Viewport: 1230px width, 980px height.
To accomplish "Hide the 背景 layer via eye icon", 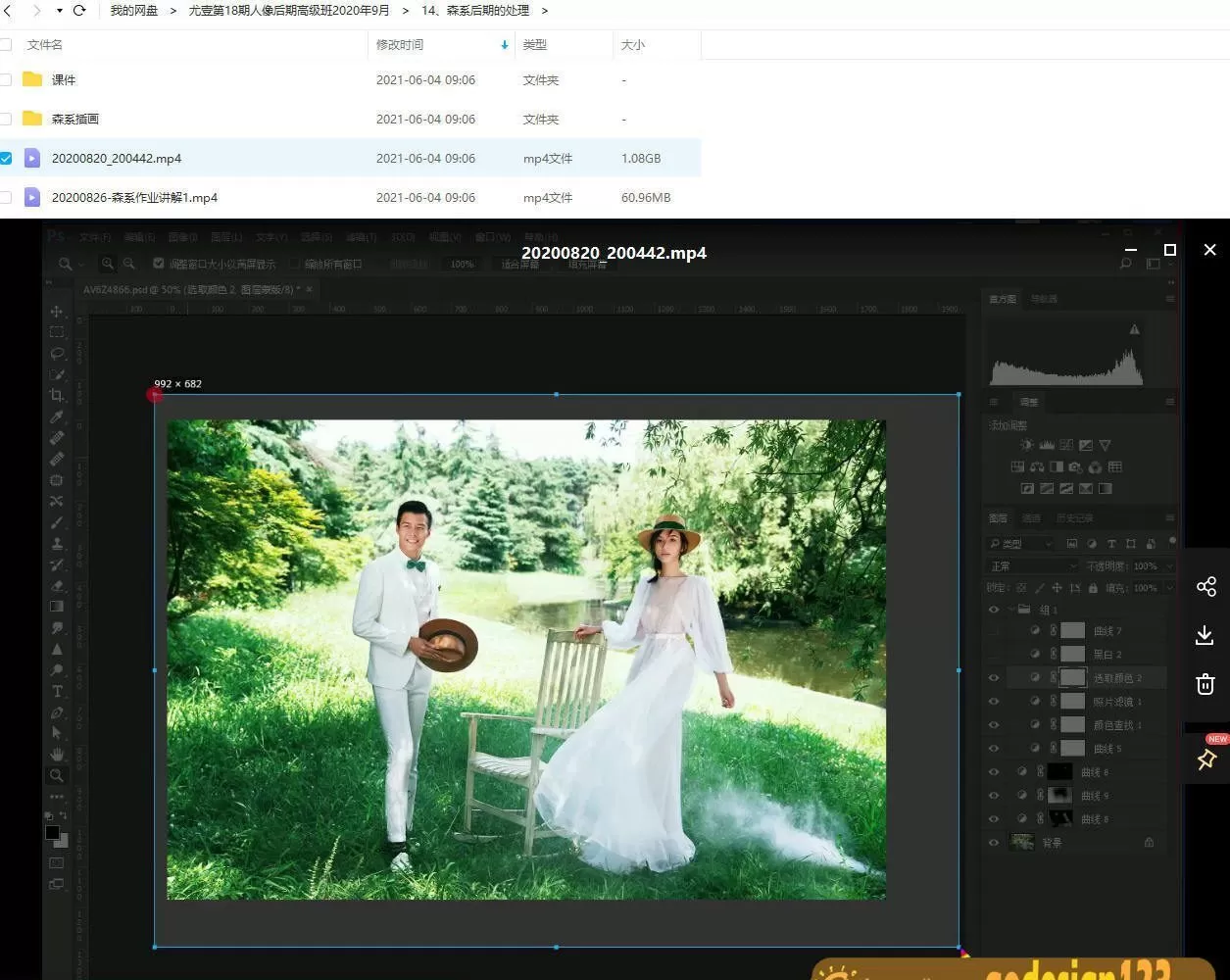I will [994, 843].
